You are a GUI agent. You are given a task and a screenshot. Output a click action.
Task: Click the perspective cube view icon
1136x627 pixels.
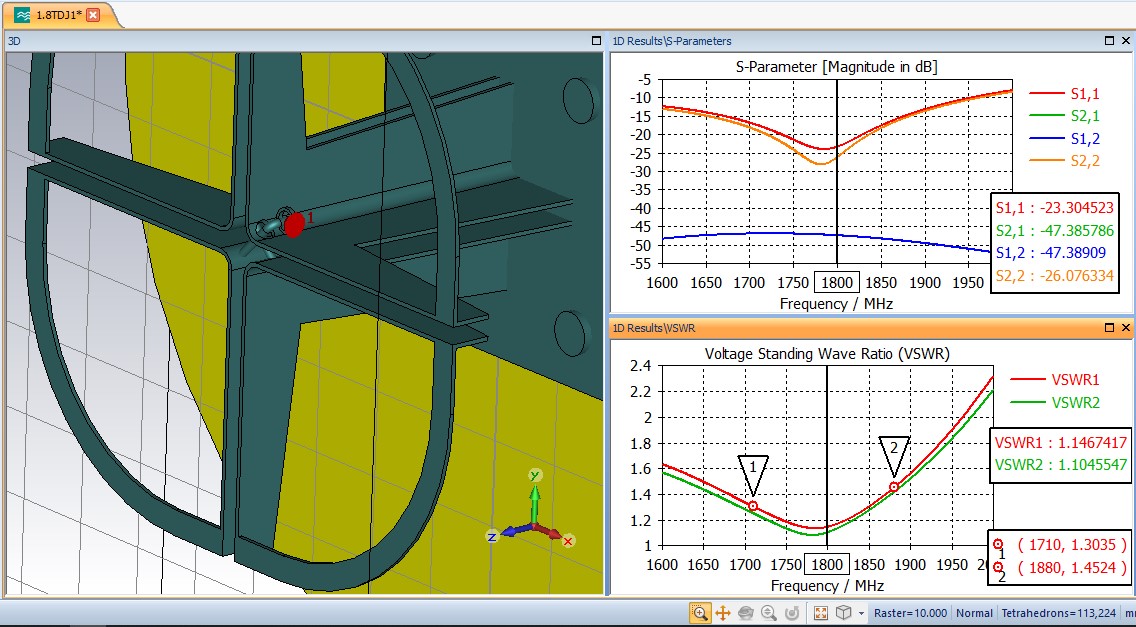(x=843, y=613)
